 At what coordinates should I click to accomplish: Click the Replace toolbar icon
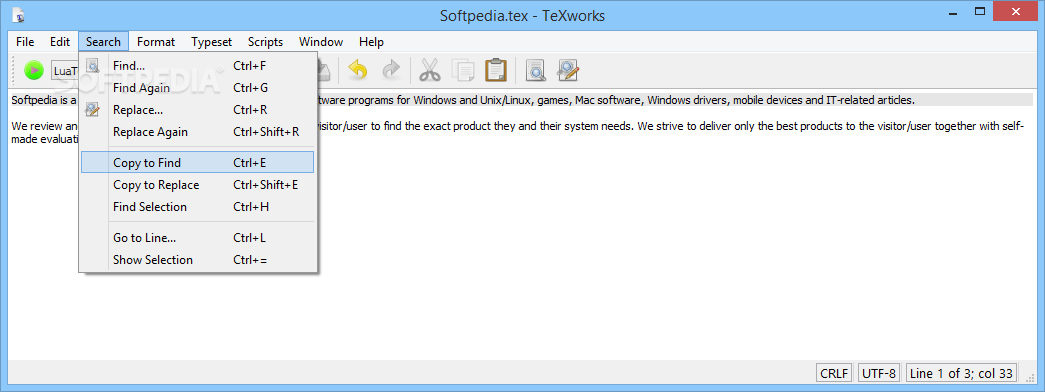568,69
